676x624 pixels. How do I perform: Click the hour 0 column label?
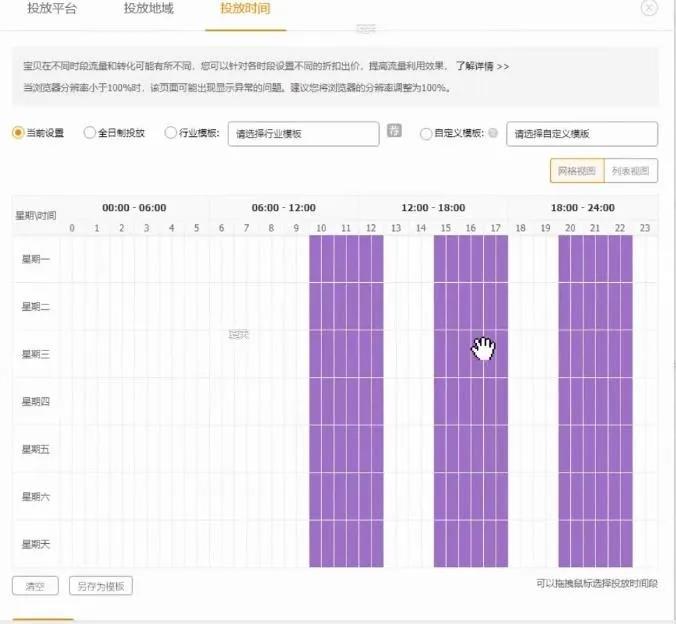72,228
